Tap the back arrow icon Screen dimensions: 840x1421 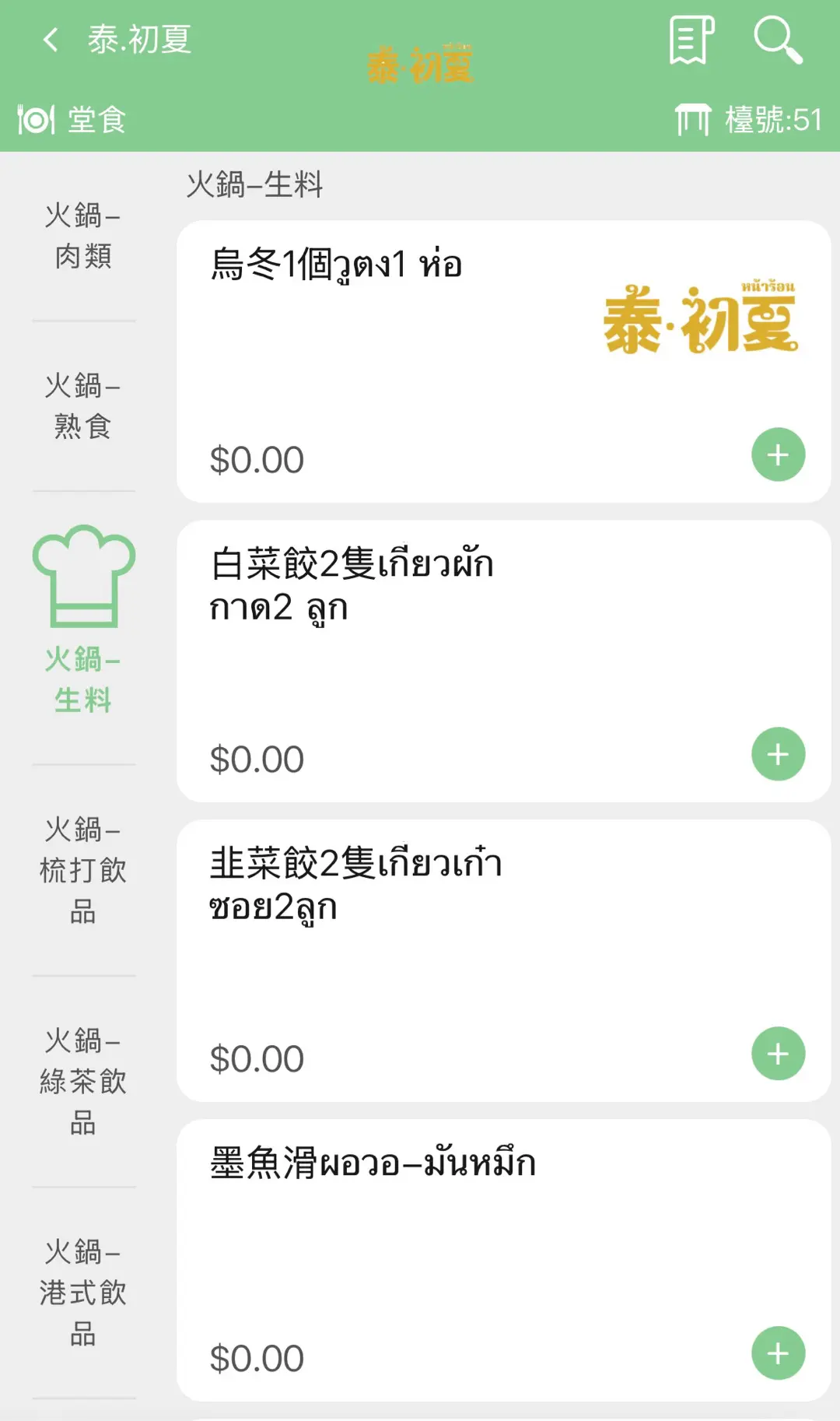(51, 40)
